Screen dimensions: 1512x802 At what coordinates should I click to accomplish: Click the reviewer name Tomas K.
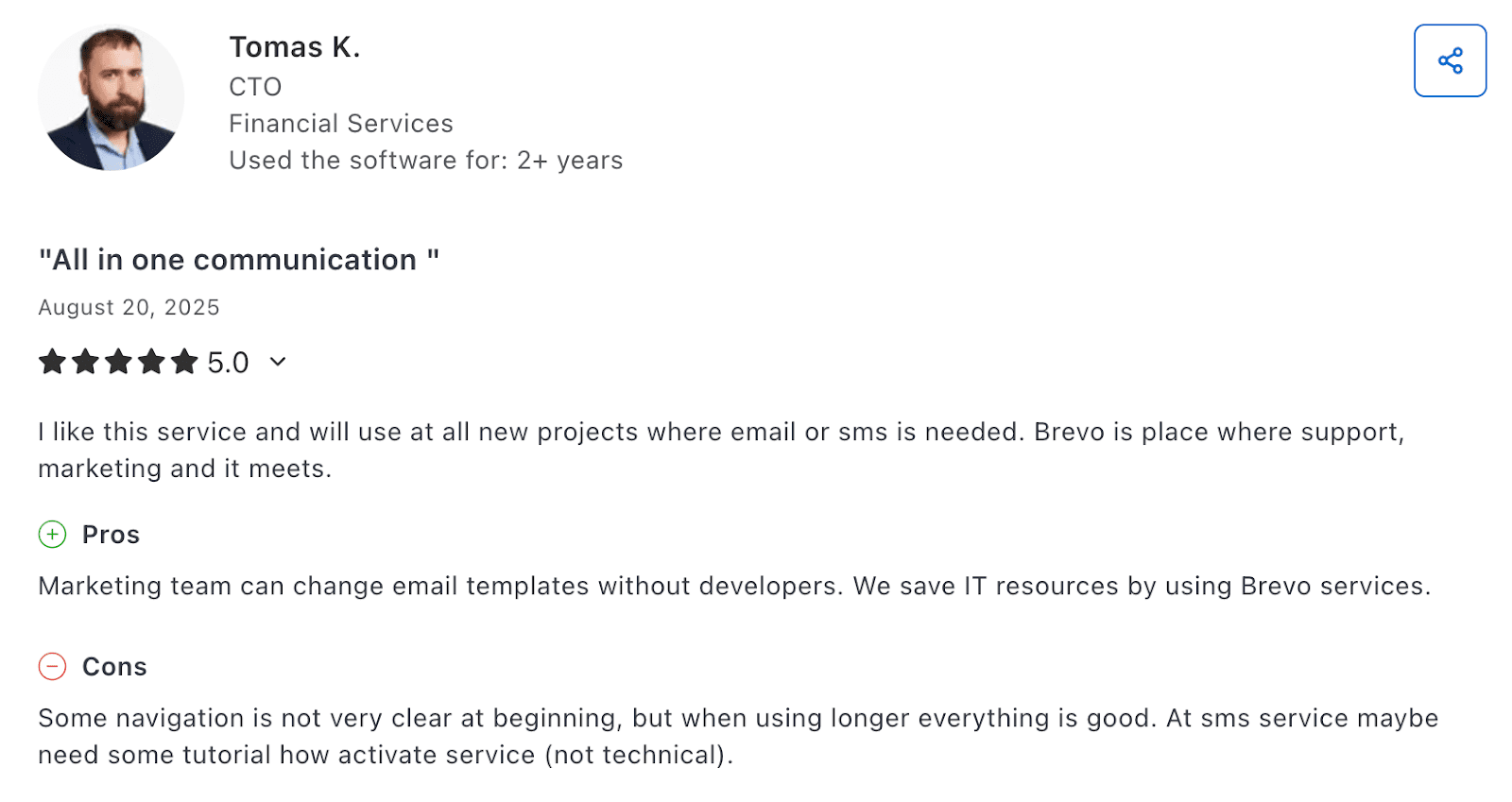[x=294, y=47]
